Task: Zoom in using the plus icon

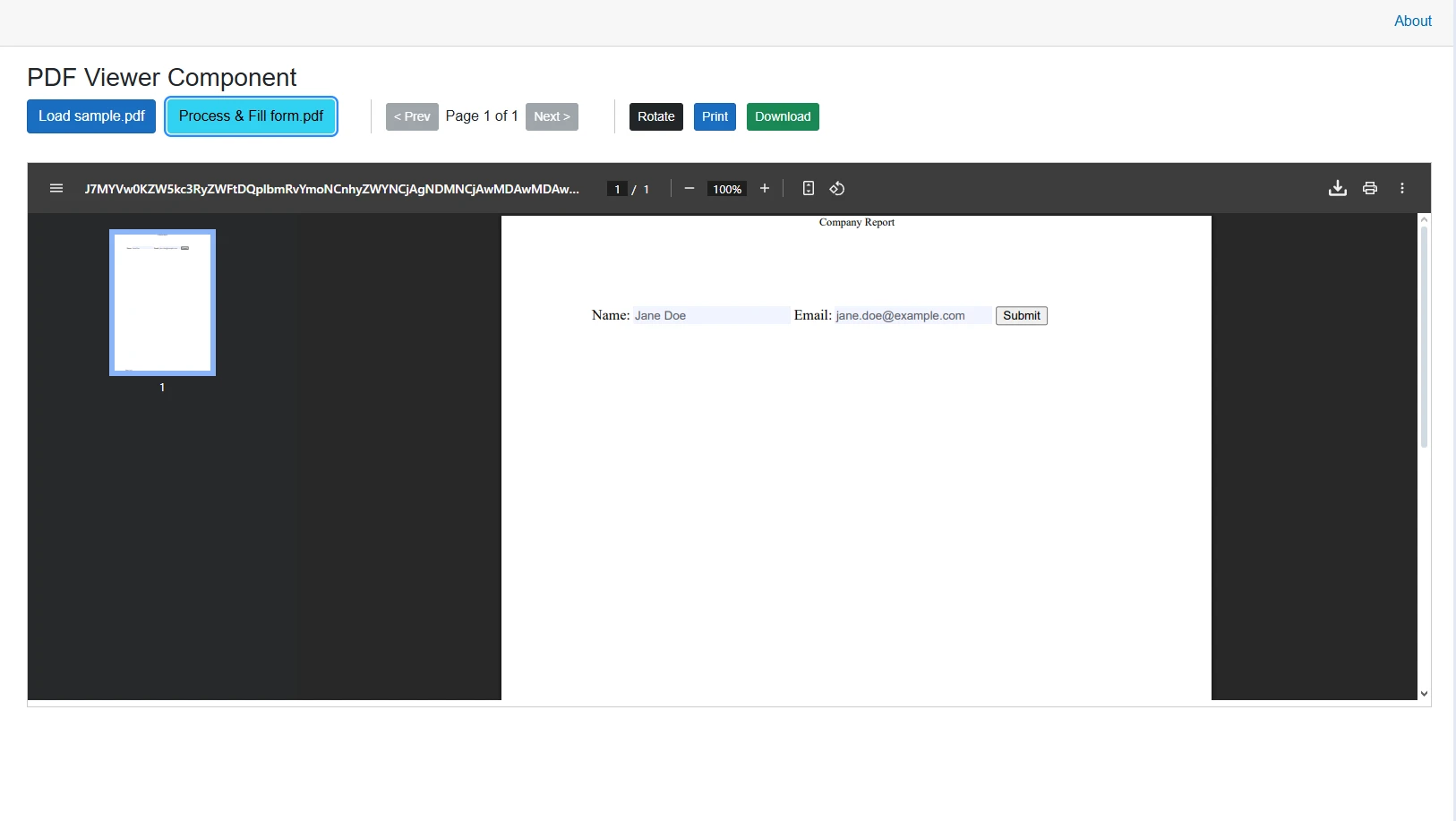Action: point(766,188)
